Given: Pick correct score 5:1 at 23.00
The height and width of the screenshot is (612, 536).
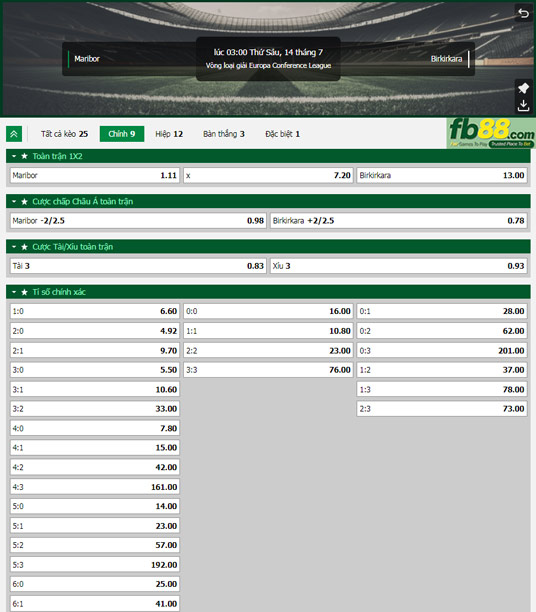Looking at the screenshot, I should [x=95, y=526].
